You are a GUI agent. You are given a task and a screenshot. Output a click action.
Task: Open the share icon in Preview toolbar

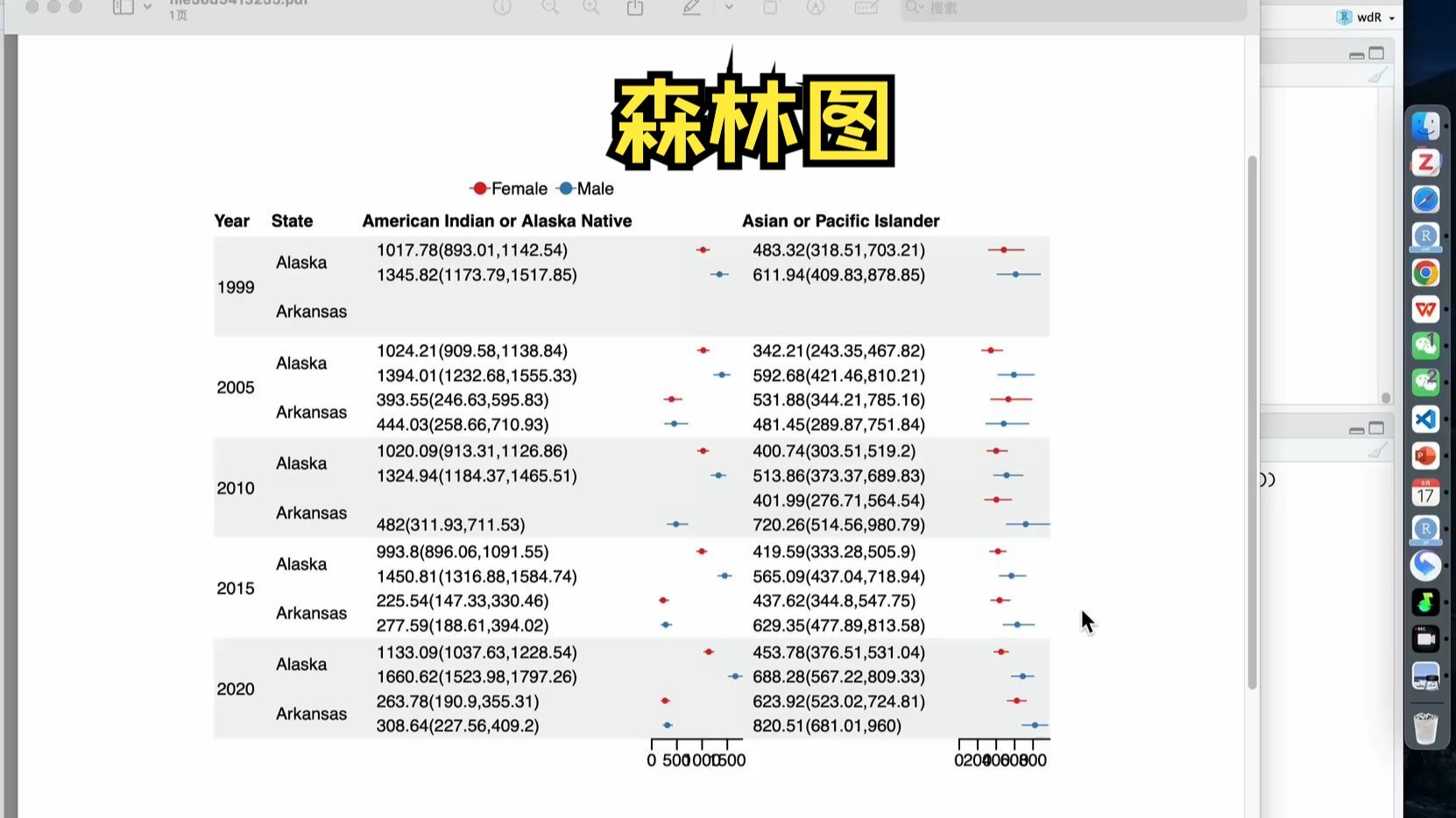pos(635,7)
